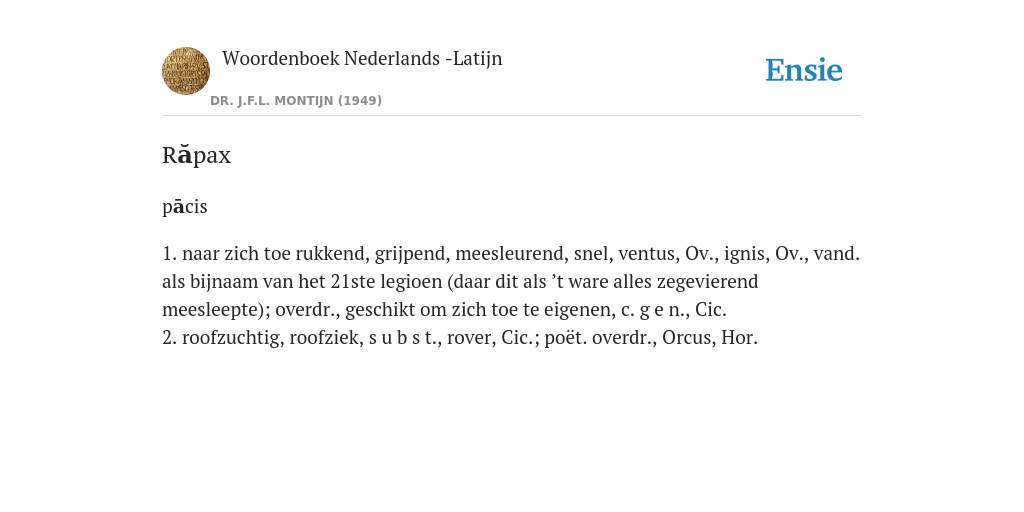The width and height of the screenshot is (1024, 512).
Task: Click the word grijpend in first line
Action: [412, 253]
